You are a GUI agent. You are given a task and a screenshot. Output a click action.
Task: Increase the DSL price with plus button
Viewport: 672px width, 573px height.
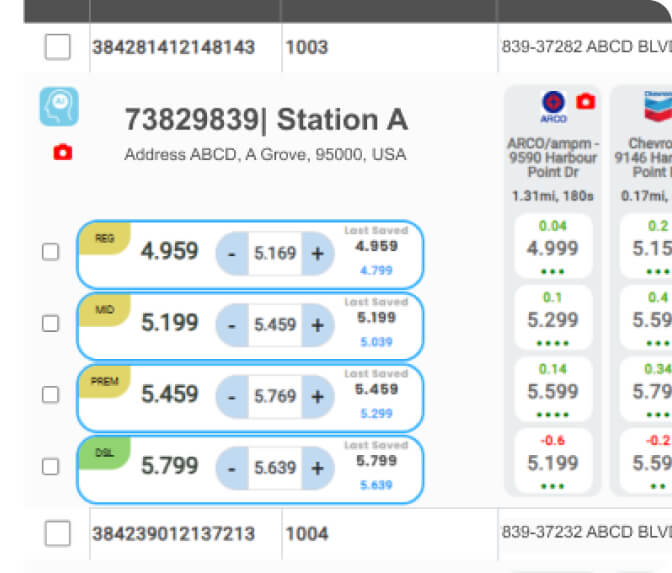point(318,468)
